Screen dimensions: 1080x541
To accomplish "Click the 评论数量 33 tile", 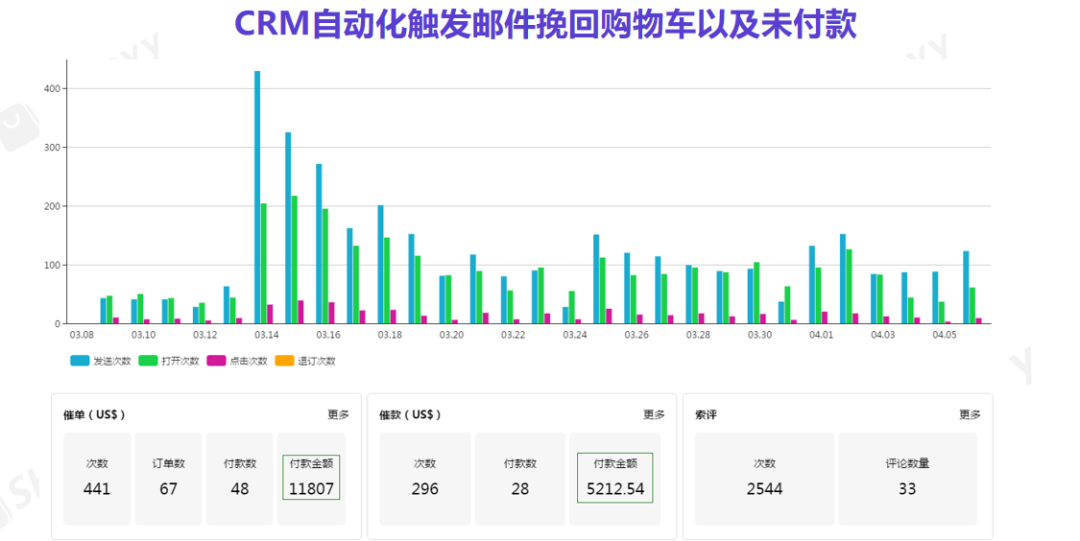I will [907, 478].
